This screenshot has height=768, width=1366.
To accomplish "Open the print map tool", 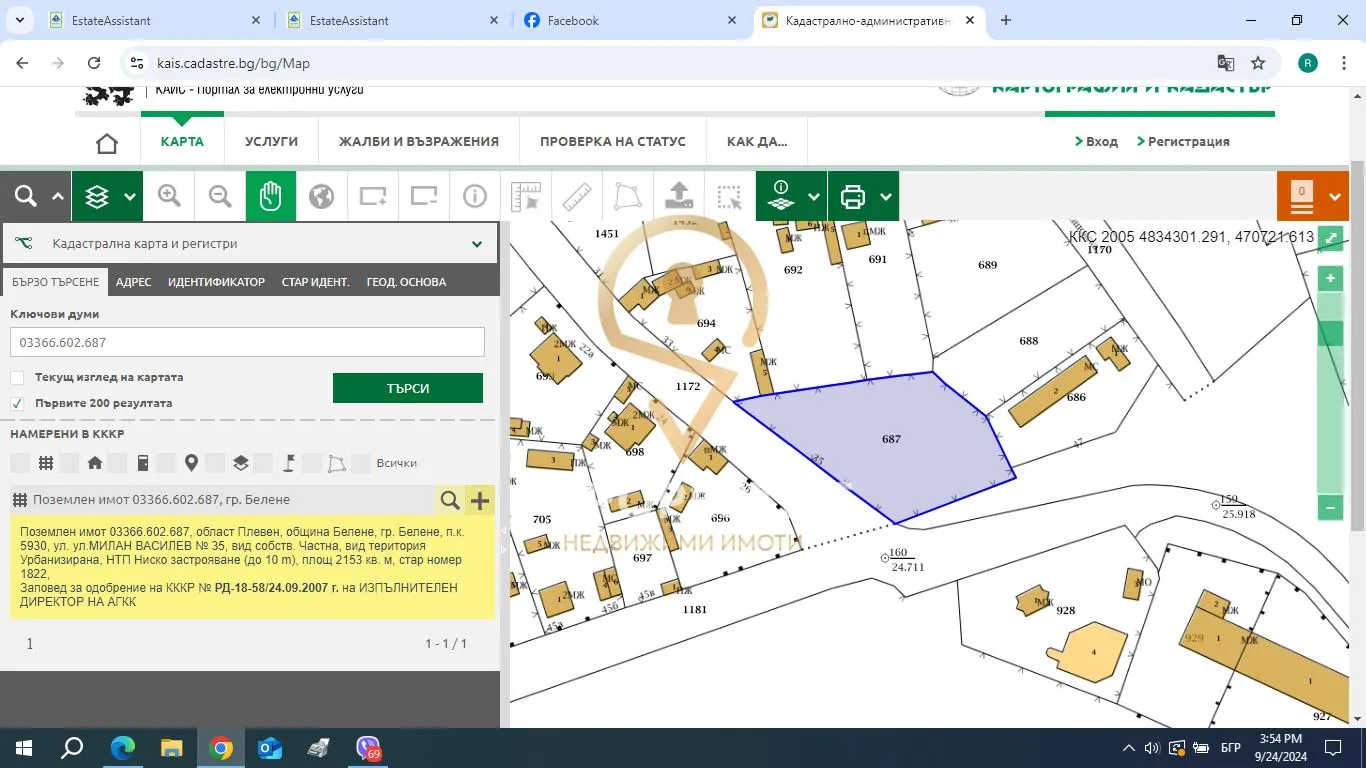I will 853,196.
